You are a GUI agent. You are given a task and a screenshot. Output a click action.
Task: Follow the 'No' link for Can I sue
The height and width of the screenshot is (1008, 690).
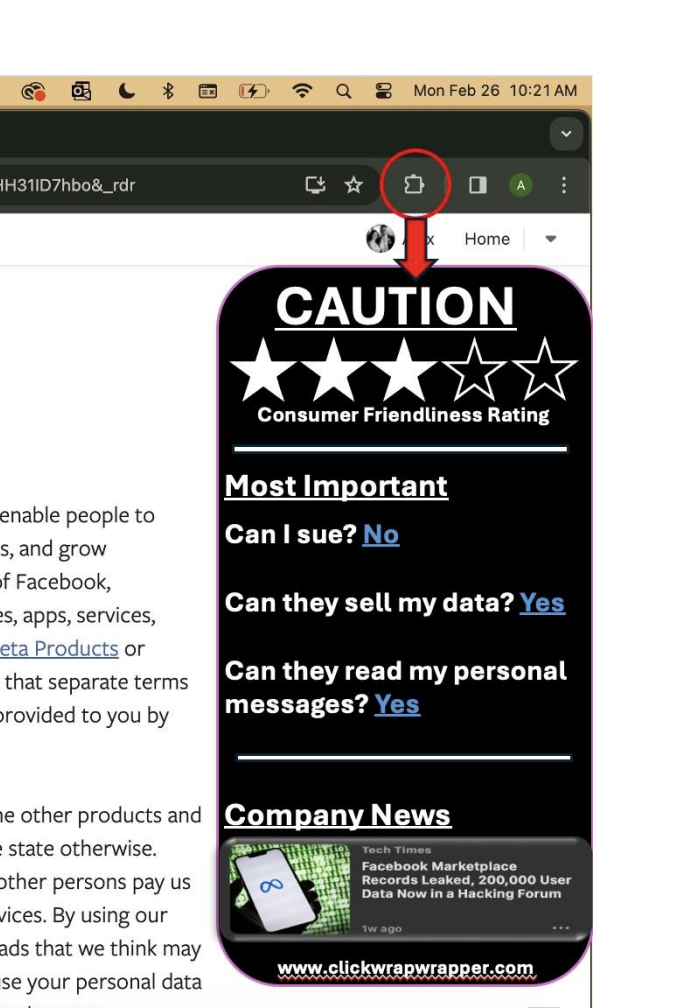point(381,534)
